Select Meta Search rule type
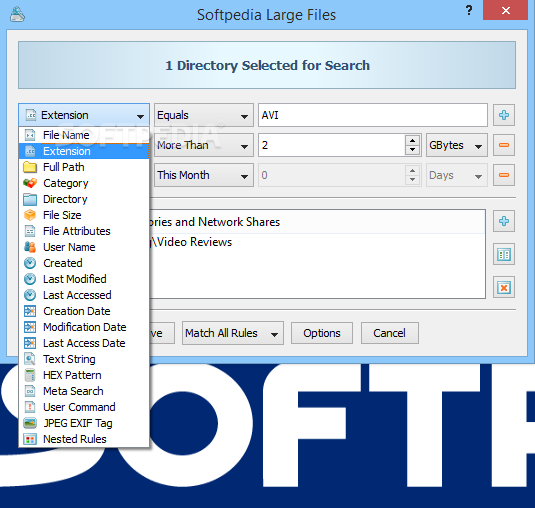The image size is (535, 508). click(x=84, y=391)
